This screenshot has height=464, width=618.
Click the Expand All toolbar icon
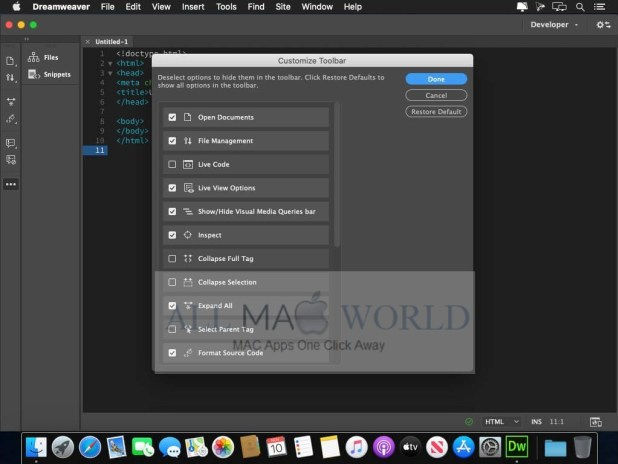tap(10, 102)
